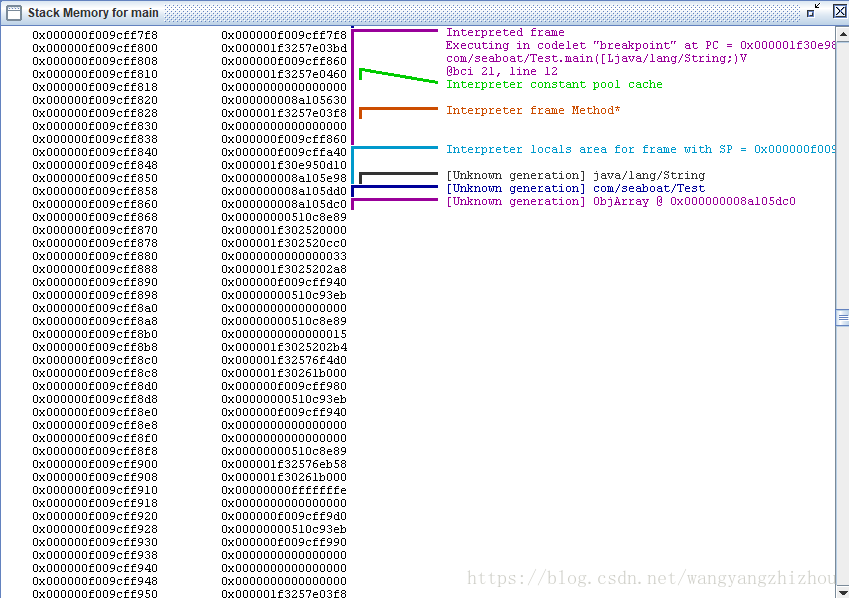Select the 'Executing in codelet "breakpoint"' annotation line
Image resolution: width=849 pixels, height=598 pixels.
click(x=641, y=46)
